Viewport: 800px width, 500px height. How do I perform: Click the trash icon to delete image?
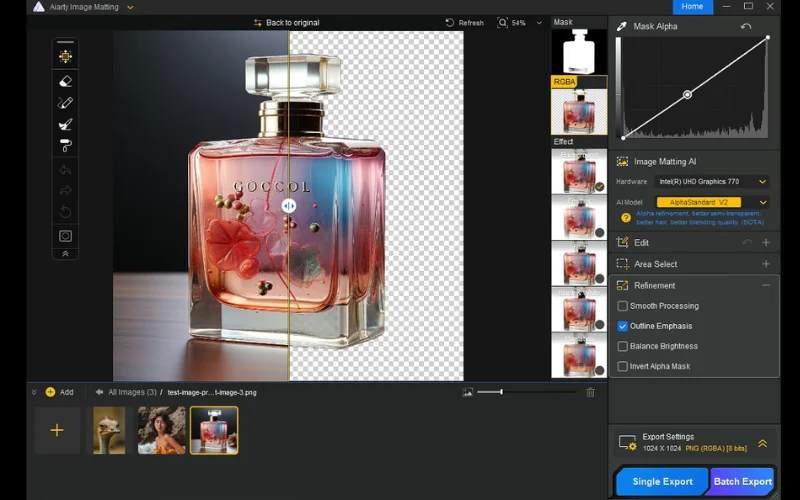(x=590, y=392)
